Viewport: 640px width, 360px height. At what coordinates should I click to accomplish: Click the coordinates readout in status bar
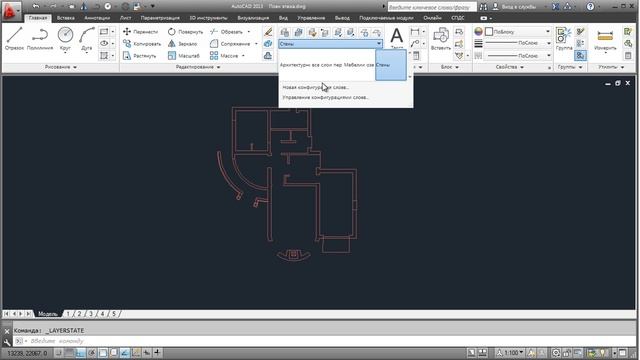[x=27, y=353]
